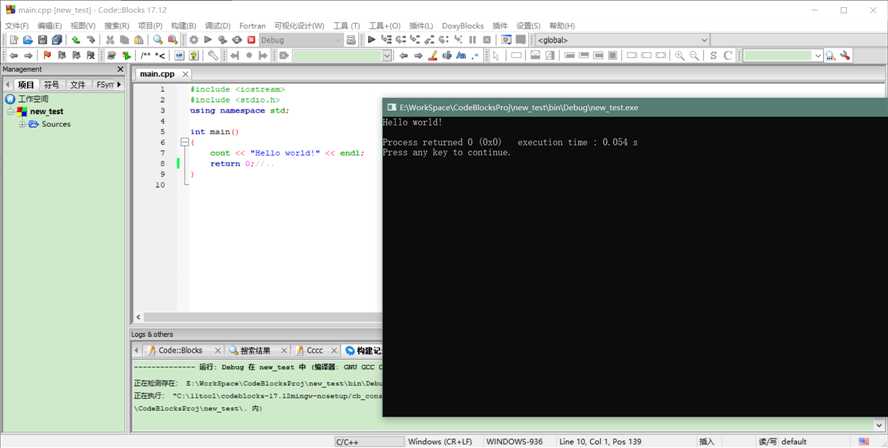Click the Paste icon

pyautogui.click(x=139, y=40)
